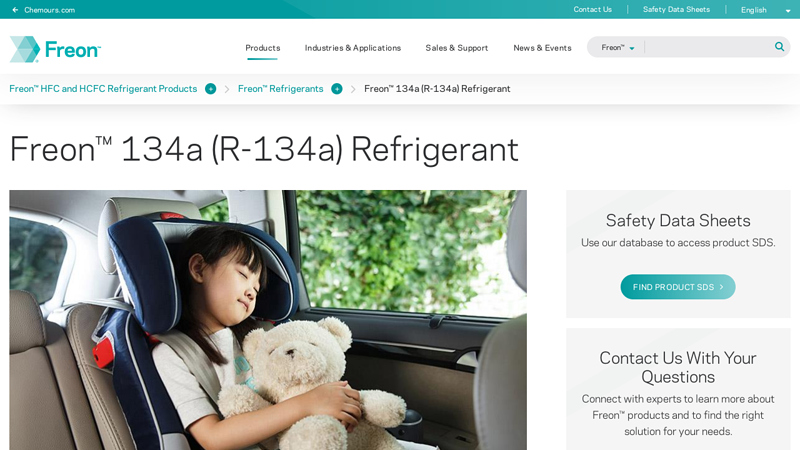Viewport: 800px width, 450px height.
Task: Open the English language dropdown
Action: [x=765, y=10]
